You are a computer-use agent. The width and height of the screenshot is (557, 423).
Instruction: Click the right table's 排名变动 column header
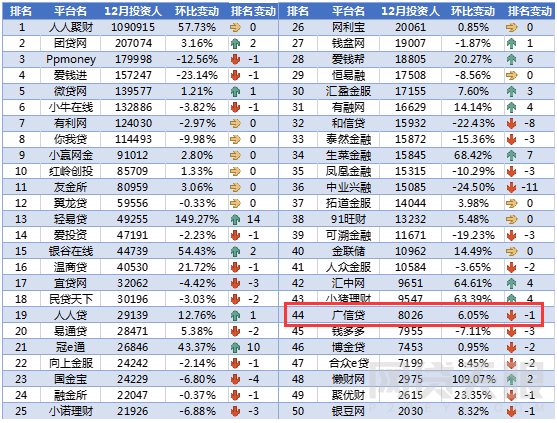tap(530, 11)
